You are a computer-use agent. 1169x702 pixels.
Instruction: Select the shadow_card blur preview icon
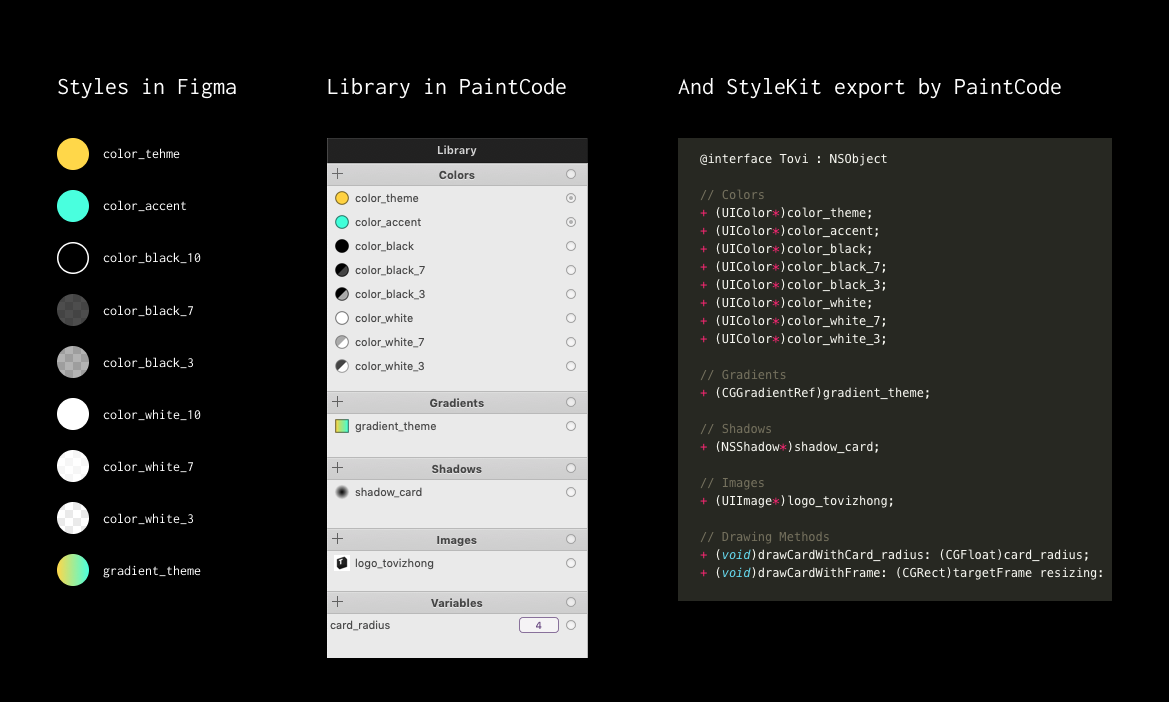(341, 492)
